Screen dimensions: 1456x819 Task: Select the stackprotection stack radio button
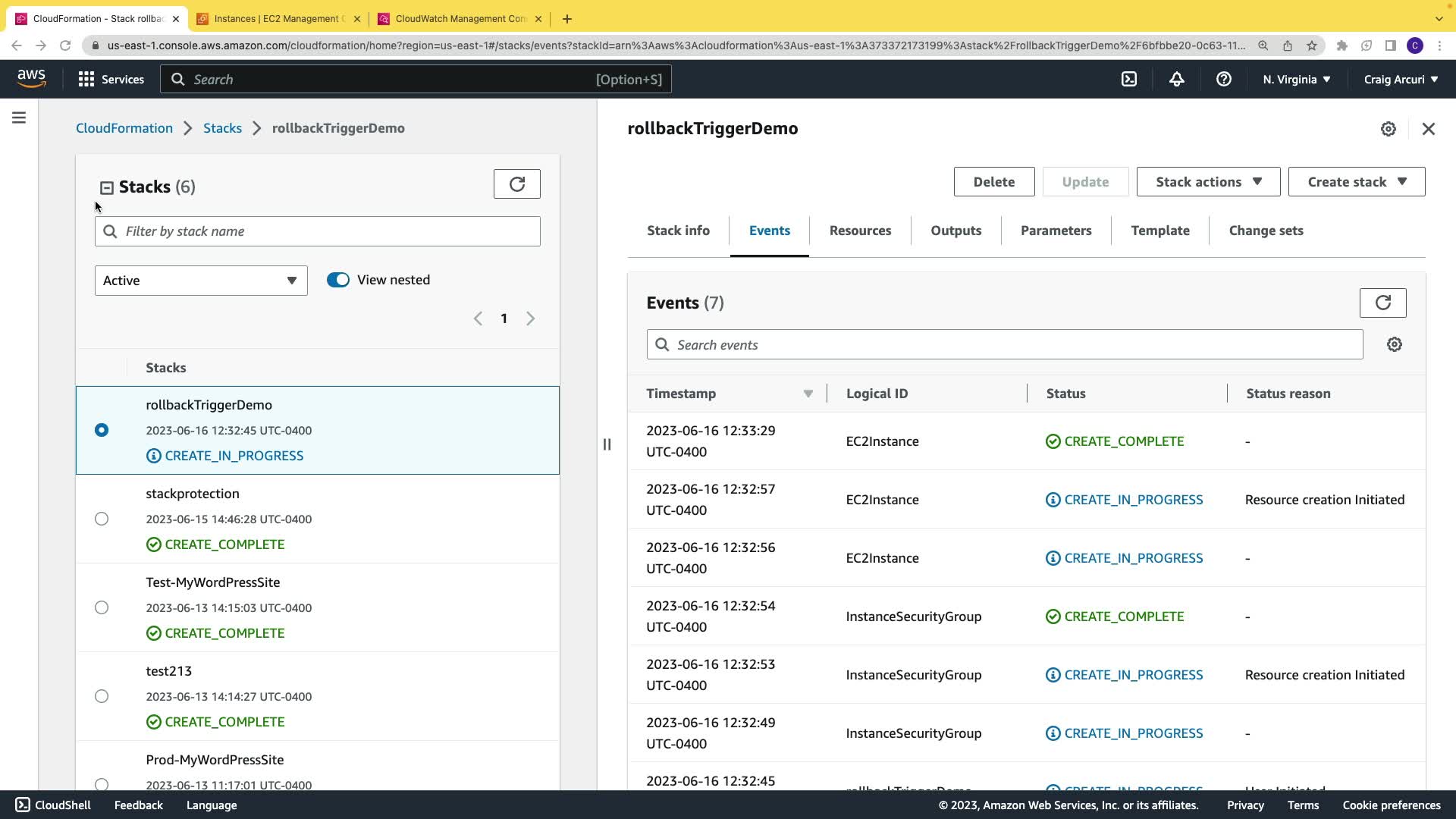click(x=102, y=519)
